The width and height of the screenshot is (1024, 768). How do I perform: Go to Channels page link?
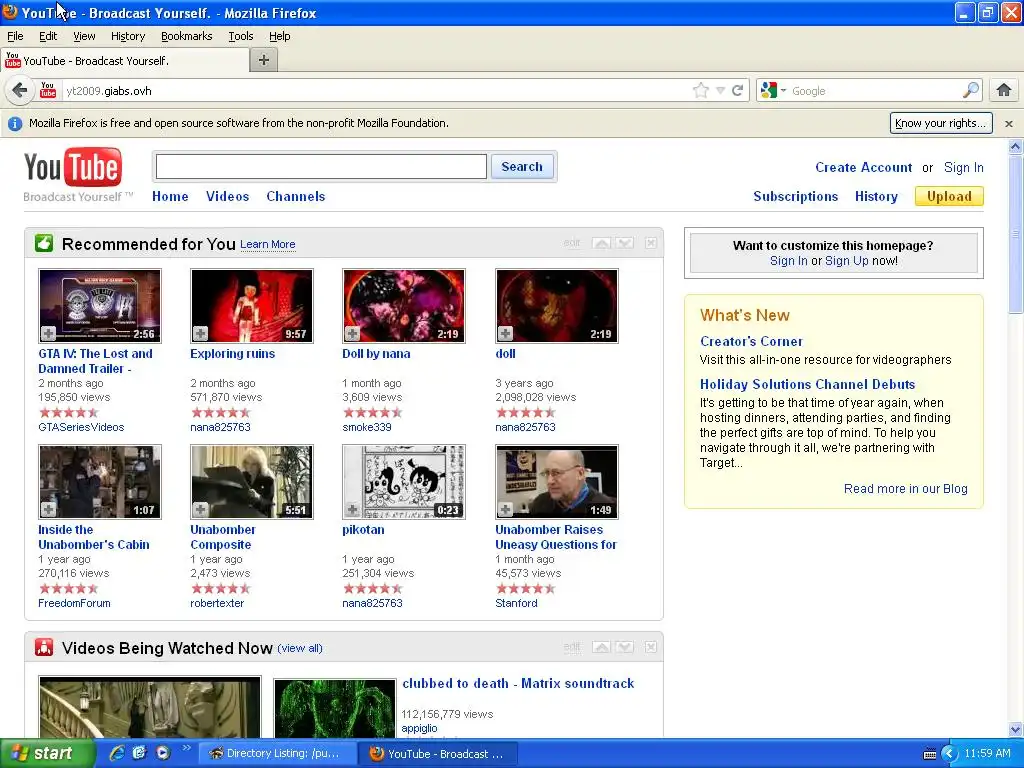[296, 196]
